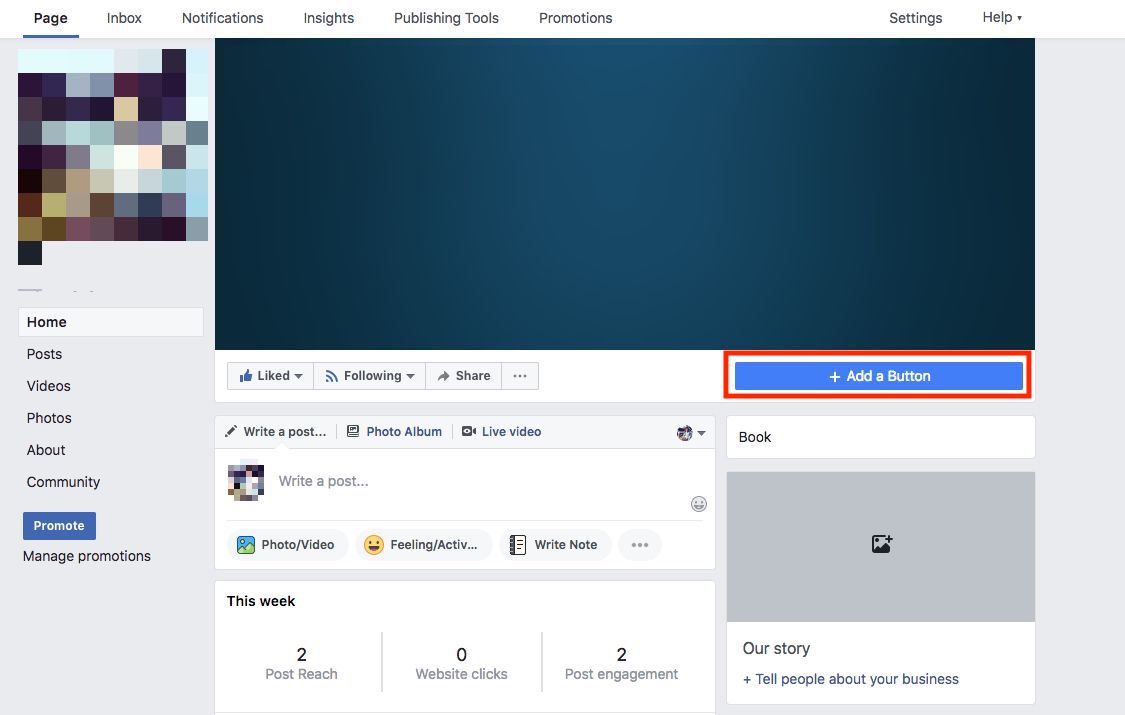Click the Share button
Image resolution: width=1125 pixels, height=715 pixels.
tap(463, 376)
